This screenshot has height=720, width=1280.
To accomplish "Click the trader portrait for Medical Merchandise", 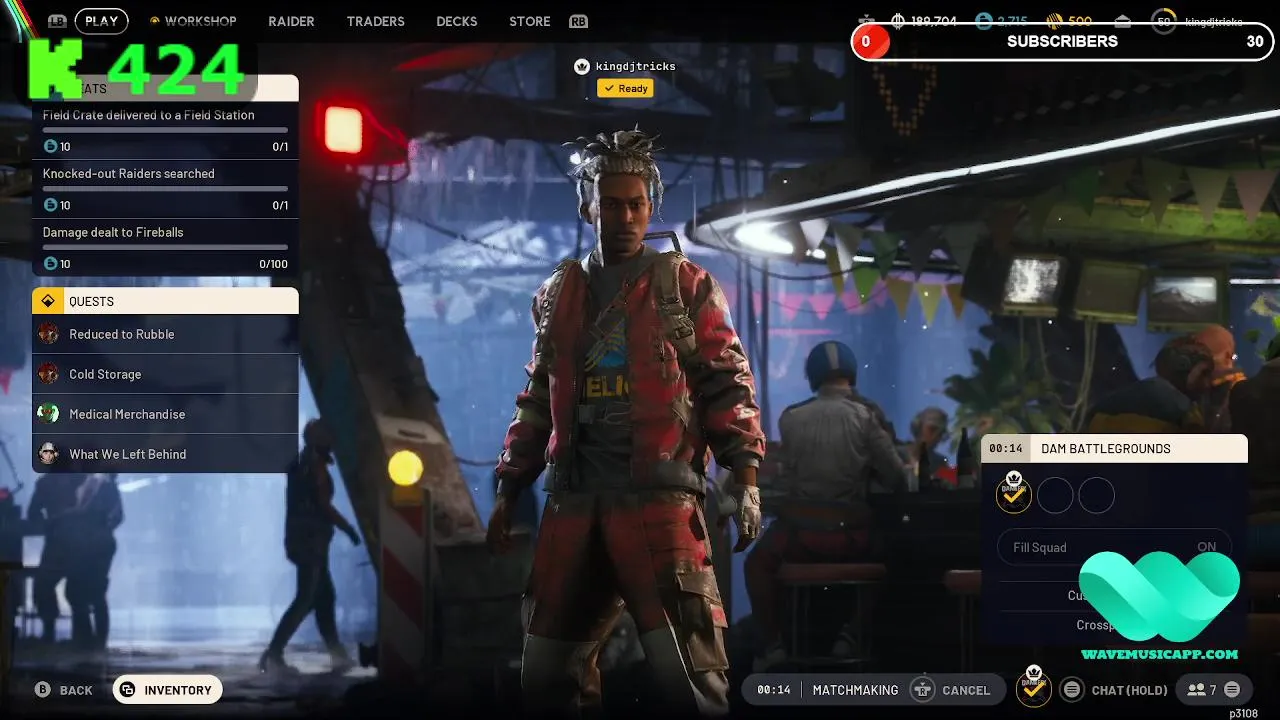I will (48, 414).
